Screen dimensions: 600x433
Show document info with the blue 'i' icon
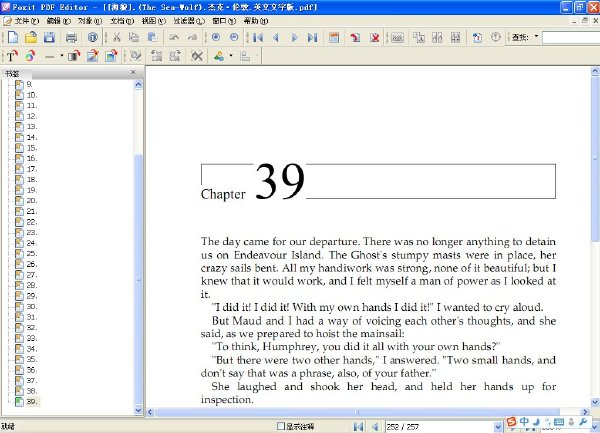click(x=93, y=37)
